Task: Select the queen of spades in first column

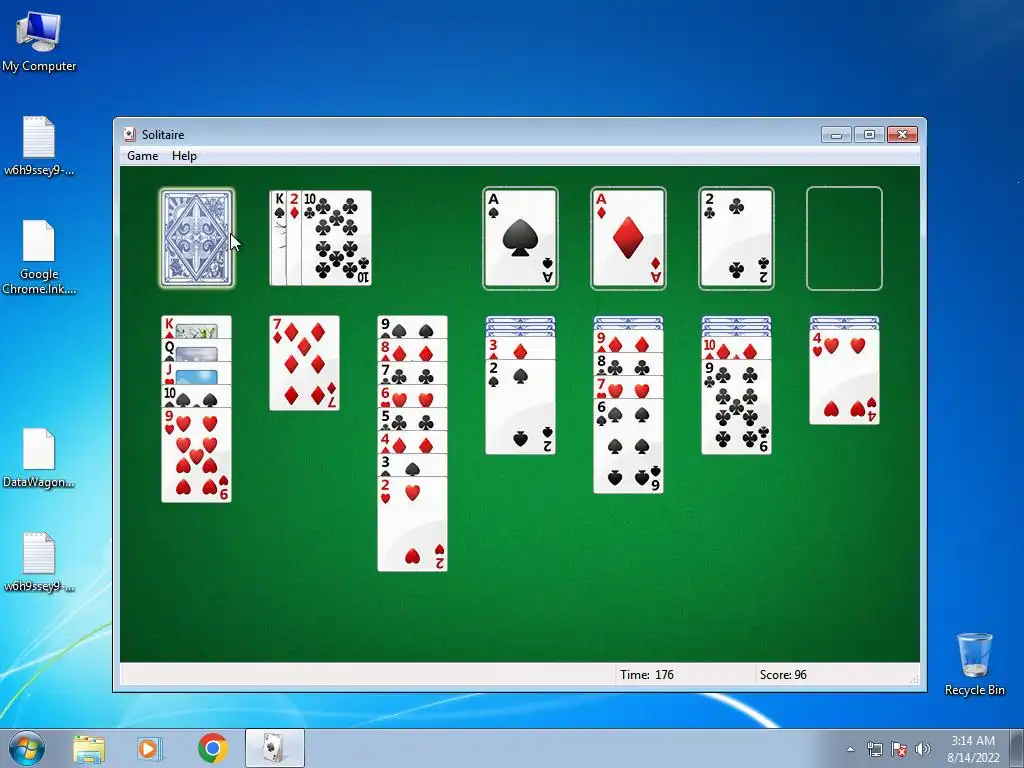Action: coord(197,351)
